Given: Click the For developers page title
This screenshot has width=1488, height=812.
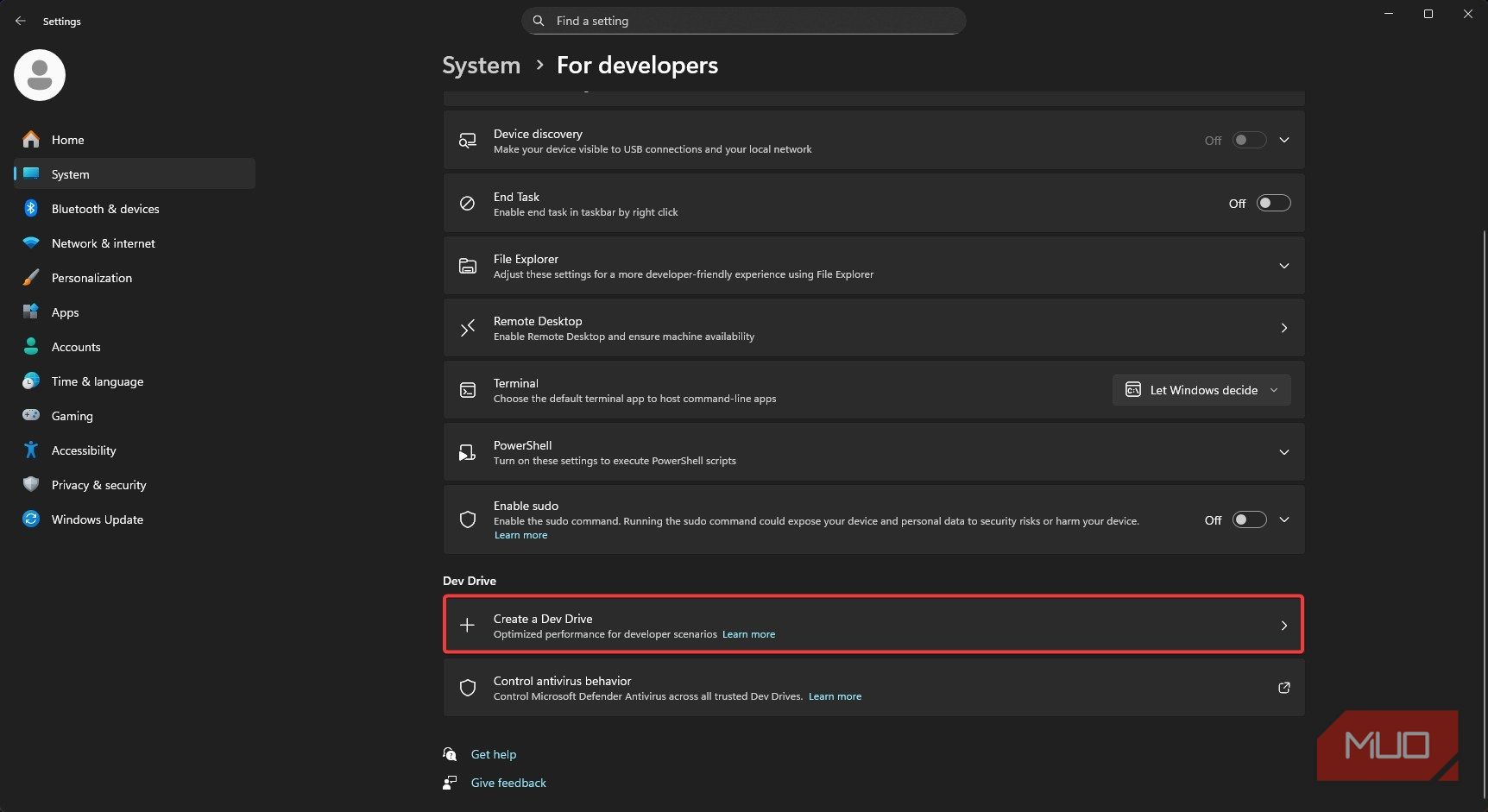Looking at the screenshot, I should (637, 65).
